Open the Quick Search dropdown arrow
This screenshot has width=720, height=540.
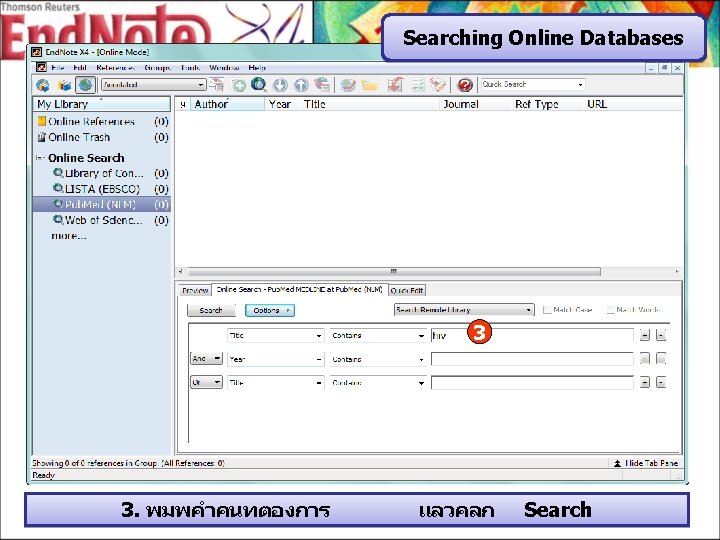(580, 85)
